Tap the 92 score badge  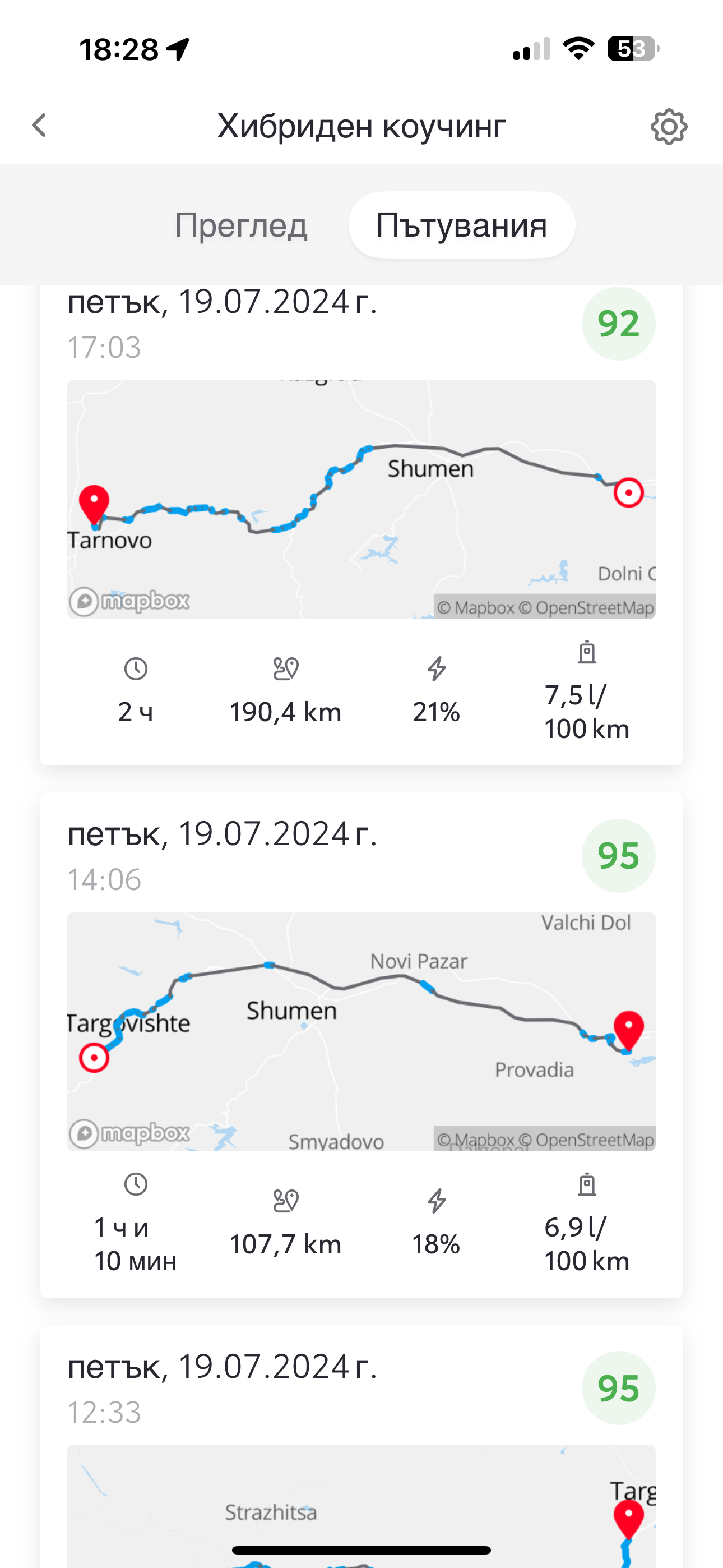(618, 323)
